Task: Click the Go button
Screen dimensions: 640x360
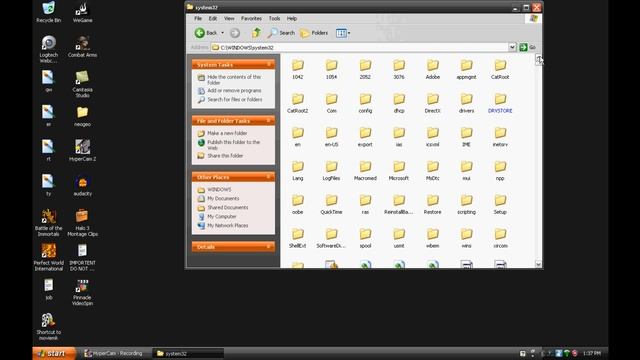Action: [527, 47]
